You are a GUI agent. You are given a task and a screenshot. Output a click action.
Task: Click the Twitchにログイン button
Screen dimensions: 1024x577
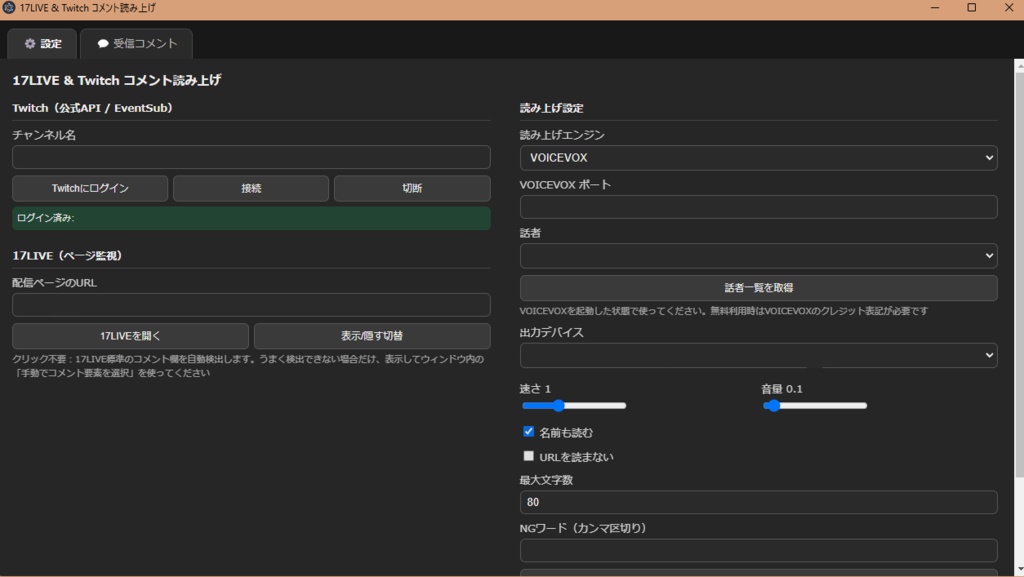click(x=90, y=188)
